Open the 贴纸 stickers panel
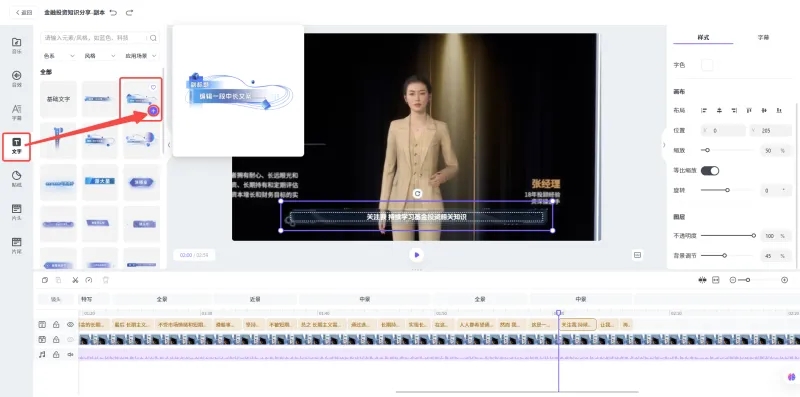 [16, 179]
